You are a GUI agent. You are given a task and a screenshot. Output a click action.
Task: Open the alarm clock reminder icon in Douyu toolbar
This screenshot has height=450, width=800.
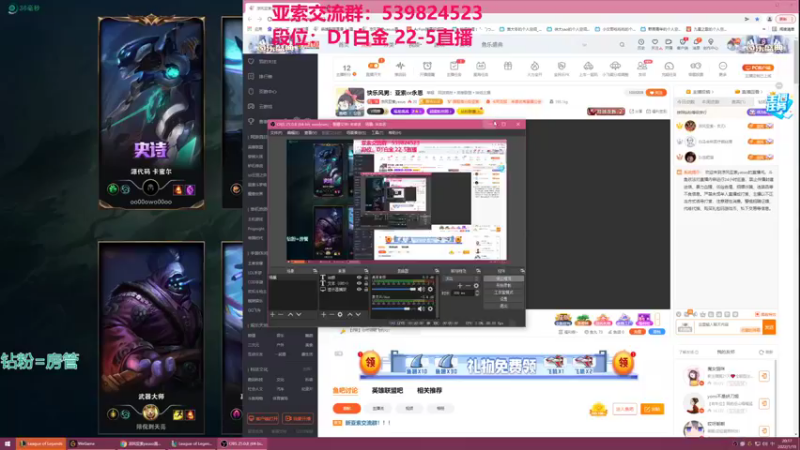[x=427, y=67]
